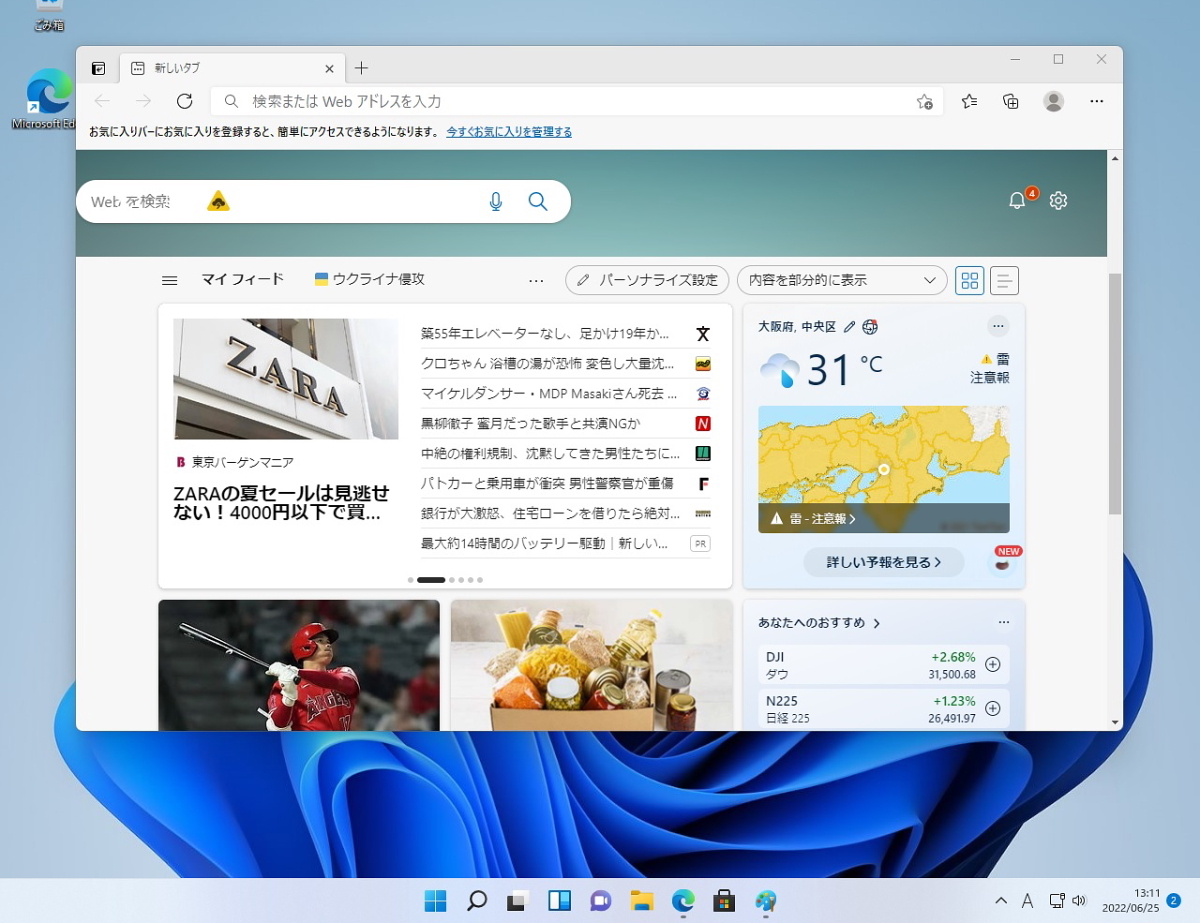The image size is (1200, 923).
Task: Open more feed topics ellipsis
Action: click(x=536, y=280)
